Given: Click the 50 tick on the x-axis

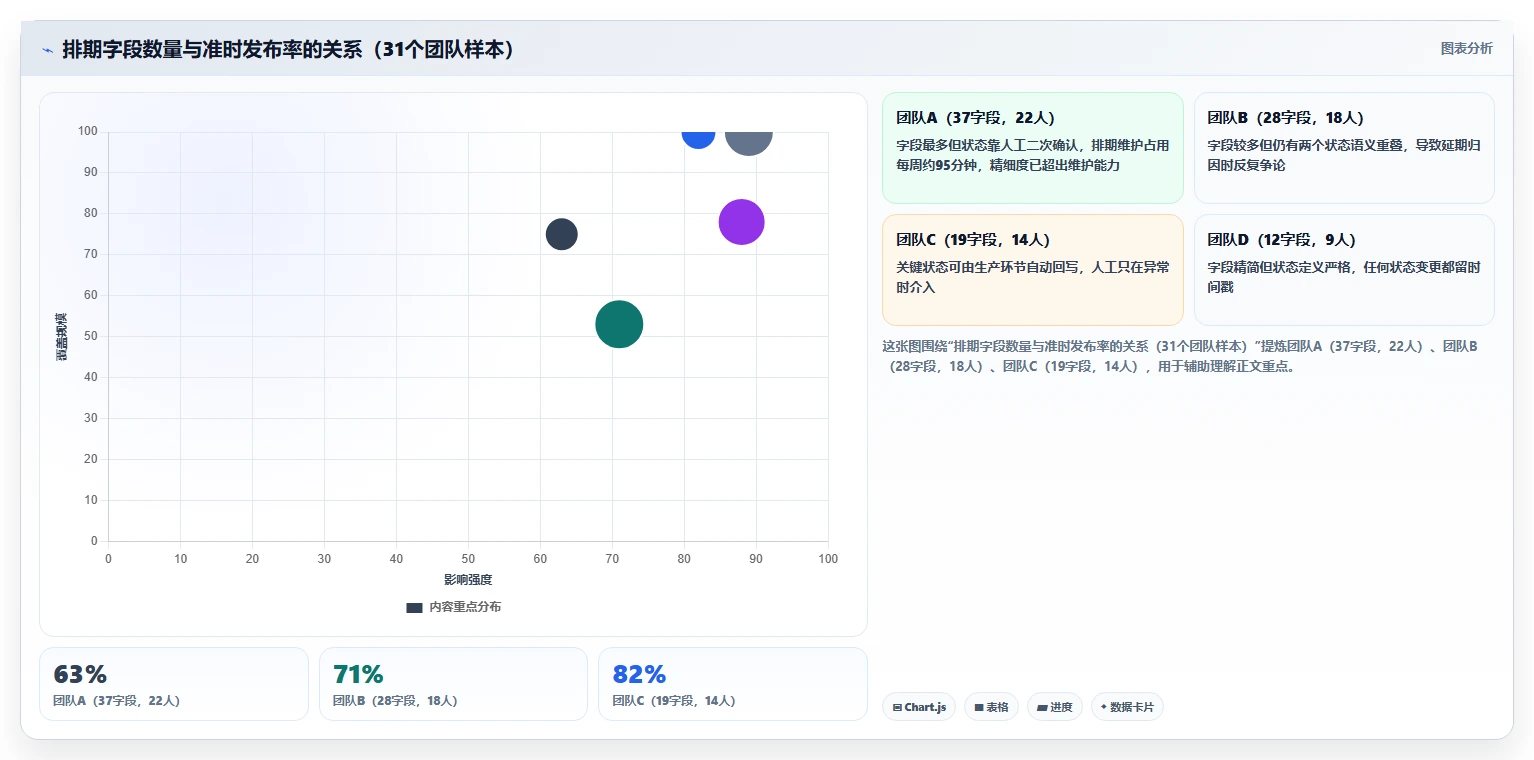Looking at the screenshot, I should pos(468,559).
